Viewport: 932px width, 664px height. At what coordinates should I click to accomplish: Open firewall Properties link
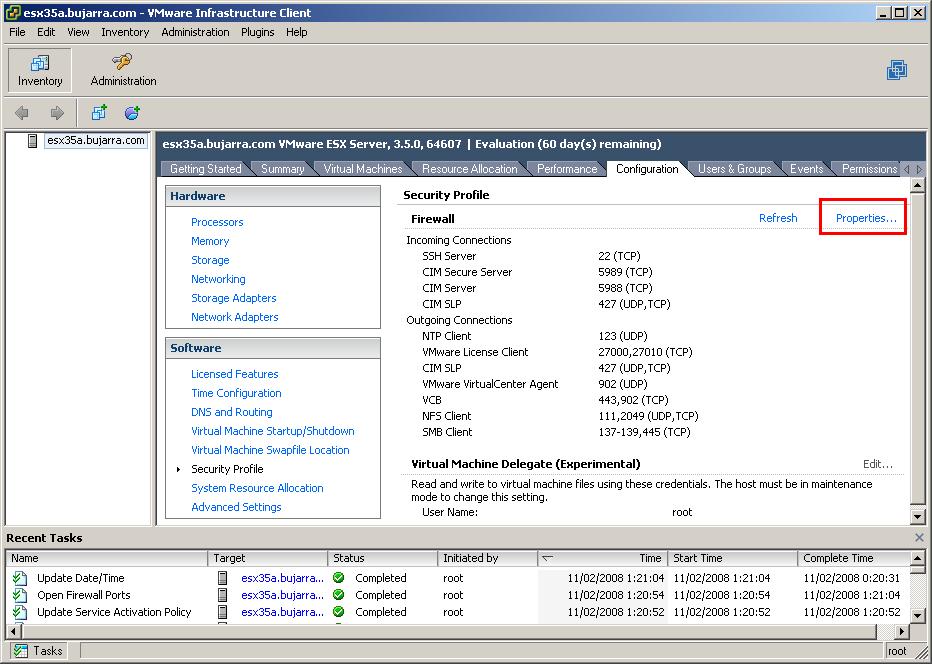point(866,218)
